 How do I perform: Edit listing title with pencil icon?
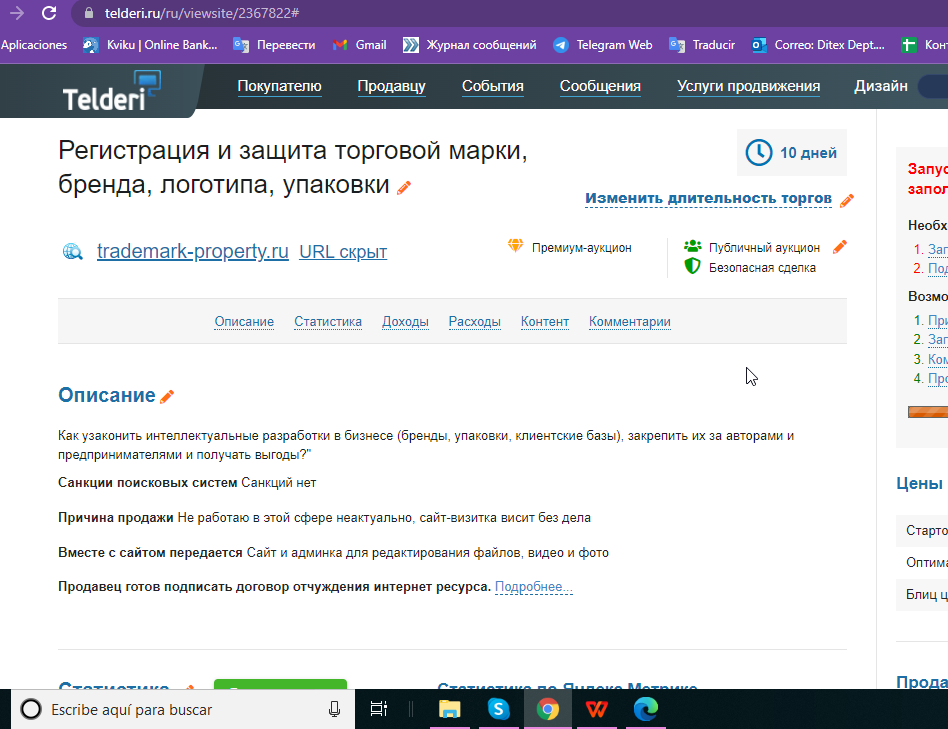tap(404, 188)
